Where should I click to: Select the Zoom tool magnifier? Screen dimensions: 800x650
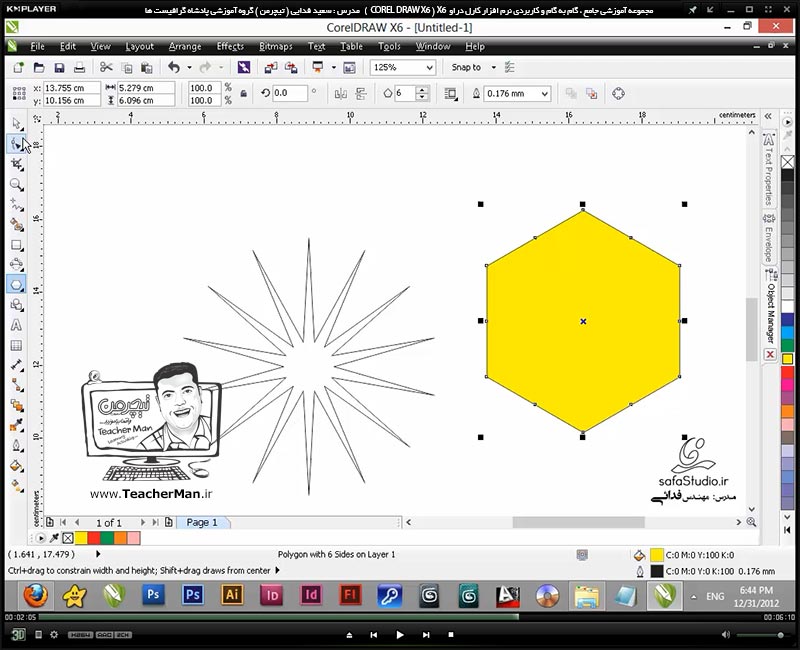point(16,185)
